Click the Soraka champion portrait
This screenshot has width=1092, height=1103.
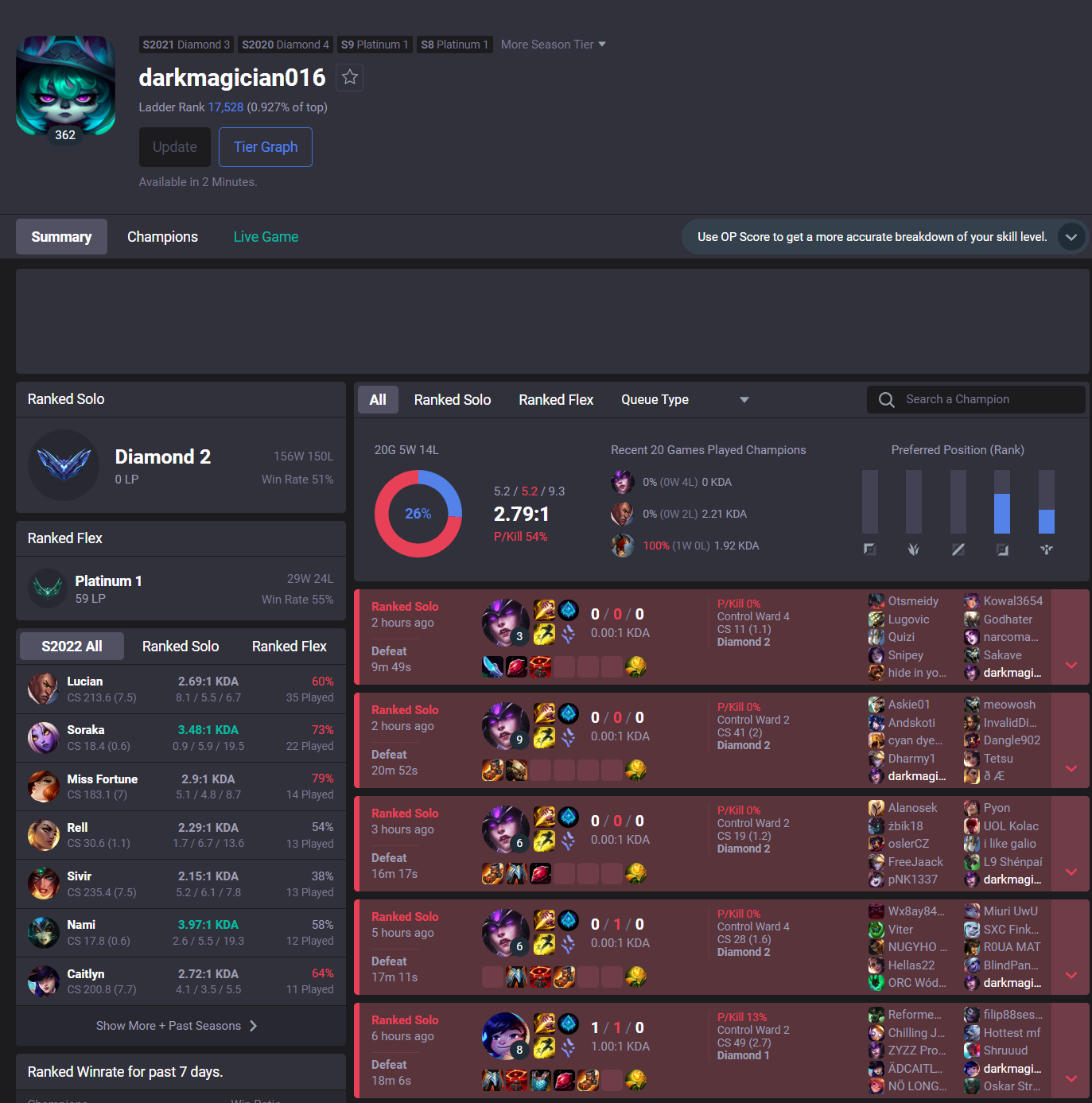point(43,737)
